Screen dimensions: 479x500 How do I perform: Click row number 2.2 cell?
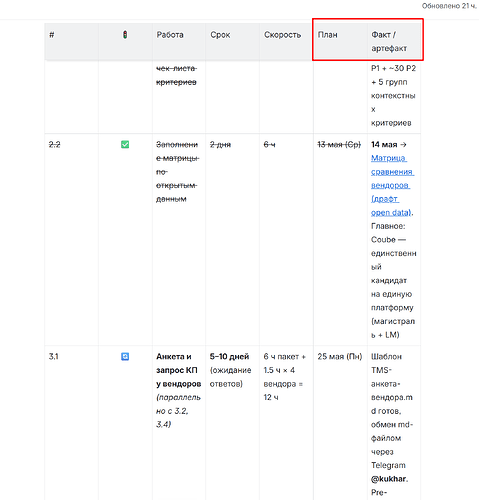point(54,145)
